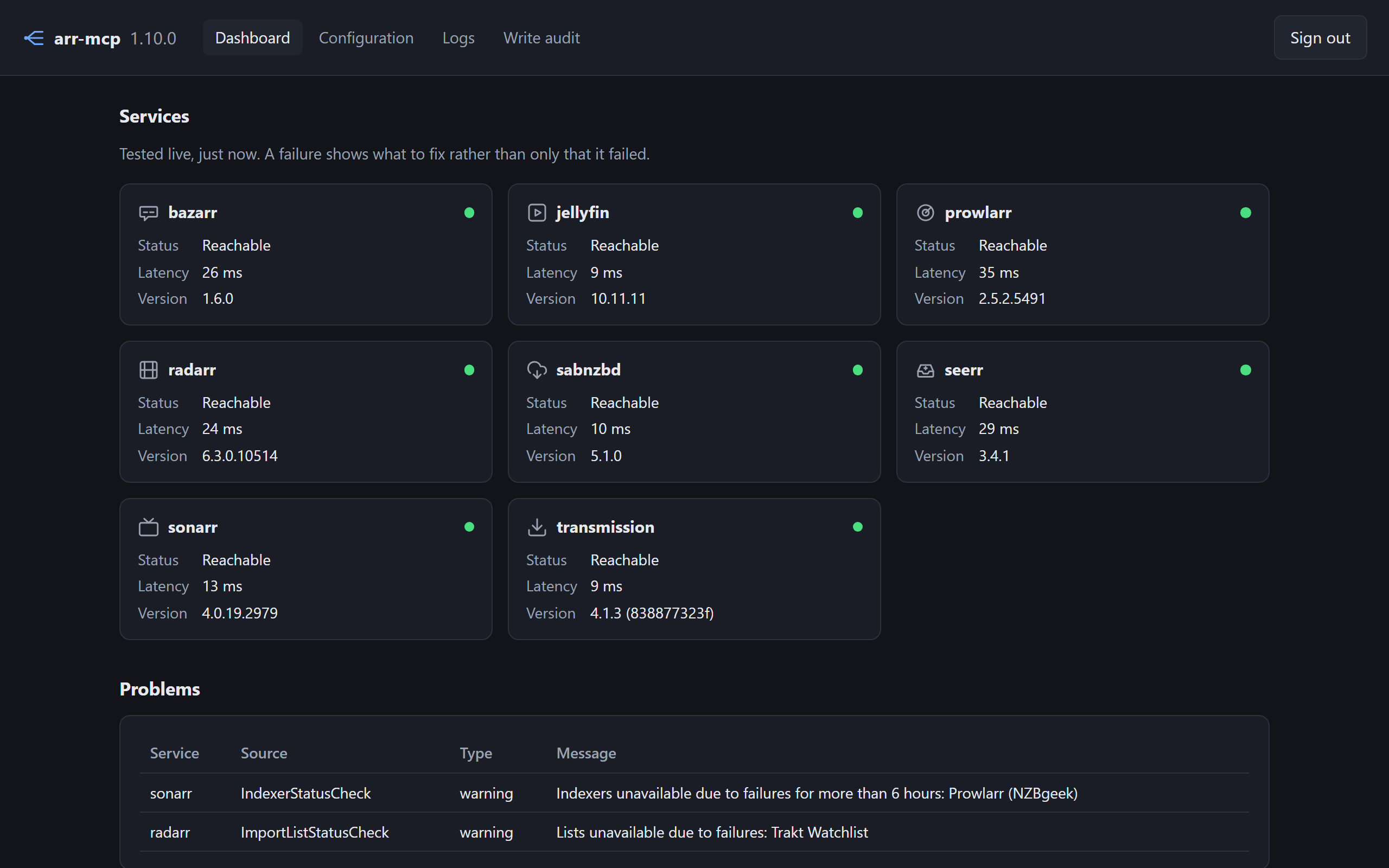Click the sabnzbd cloud download icon

(537, 371)
